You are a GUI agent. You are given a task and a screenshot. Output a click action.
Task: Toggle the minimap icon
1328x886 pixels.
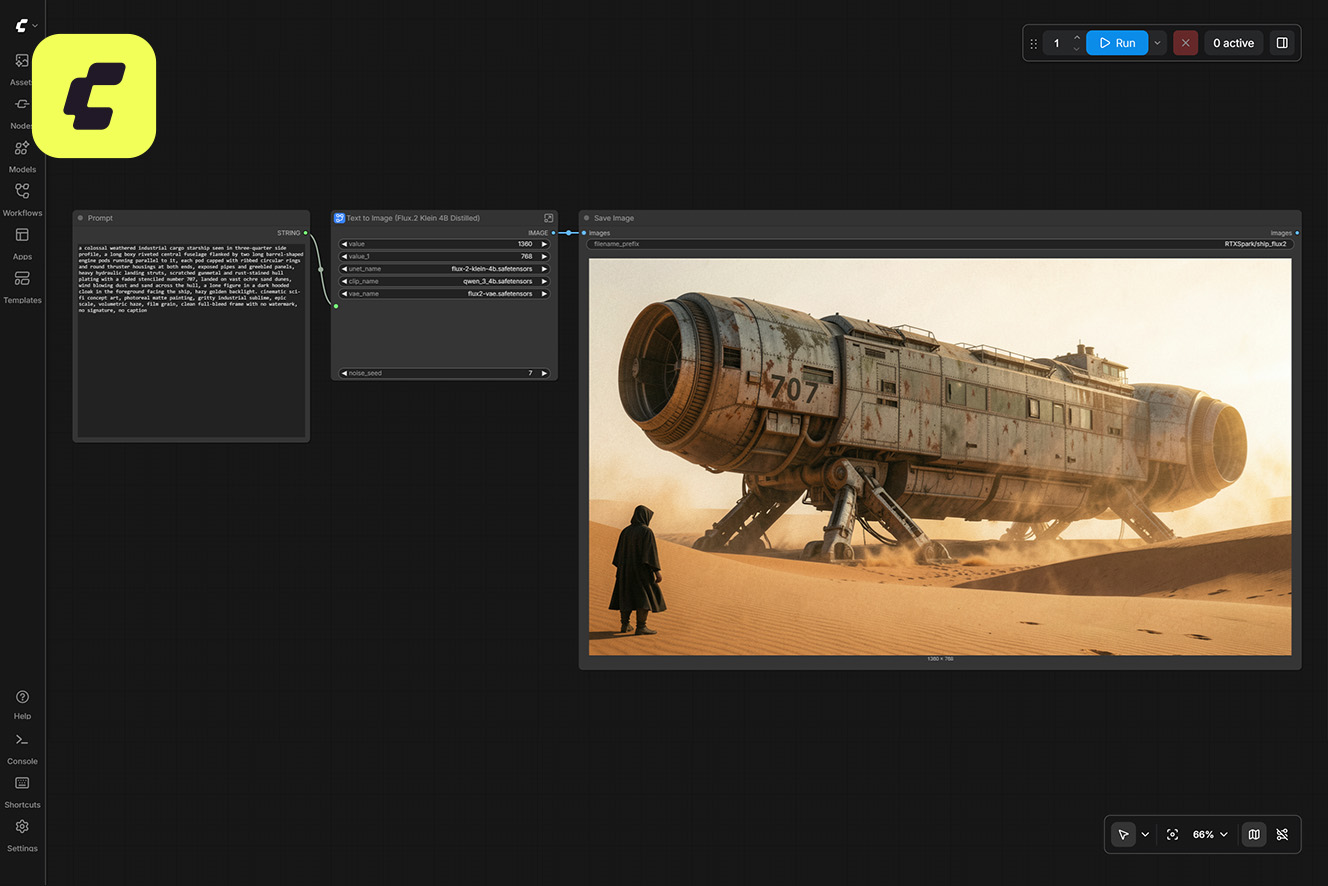click(x=1254, y=834)
